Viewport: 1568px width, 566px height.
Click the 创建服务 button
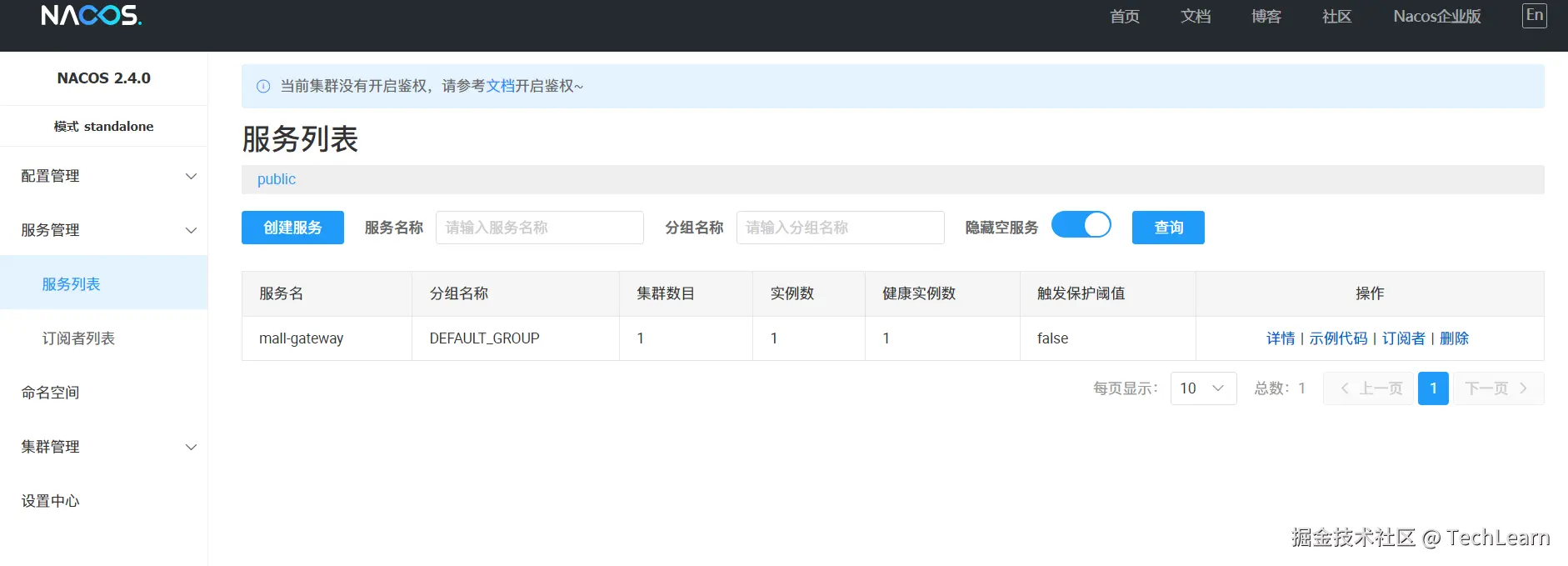pos(292,228)
